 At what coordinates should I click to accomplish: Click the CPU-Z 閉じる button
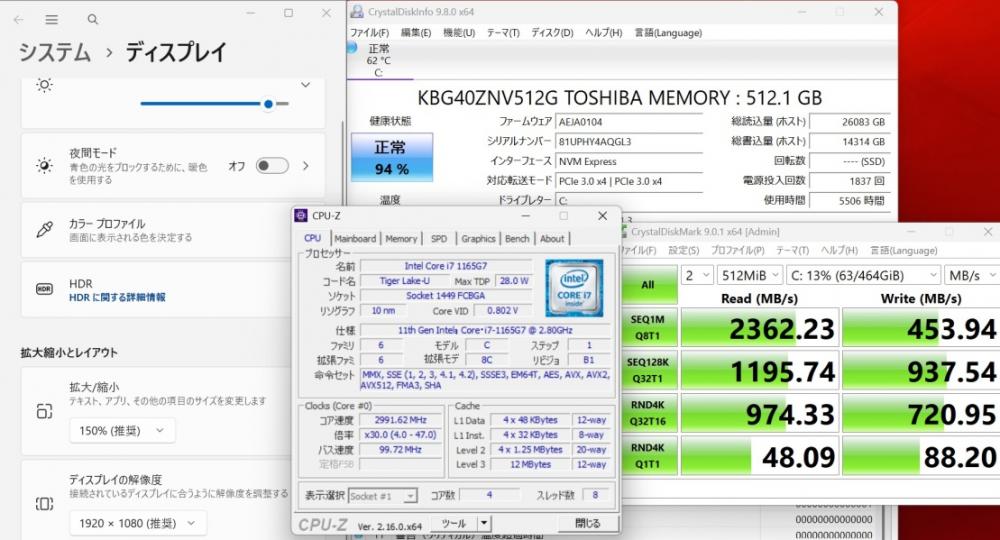pos(588,523)
